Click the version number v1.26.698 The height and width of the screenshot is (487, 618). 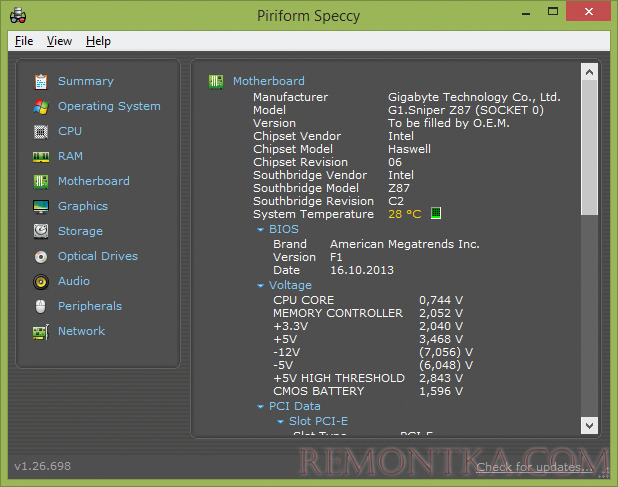[43, 466]
